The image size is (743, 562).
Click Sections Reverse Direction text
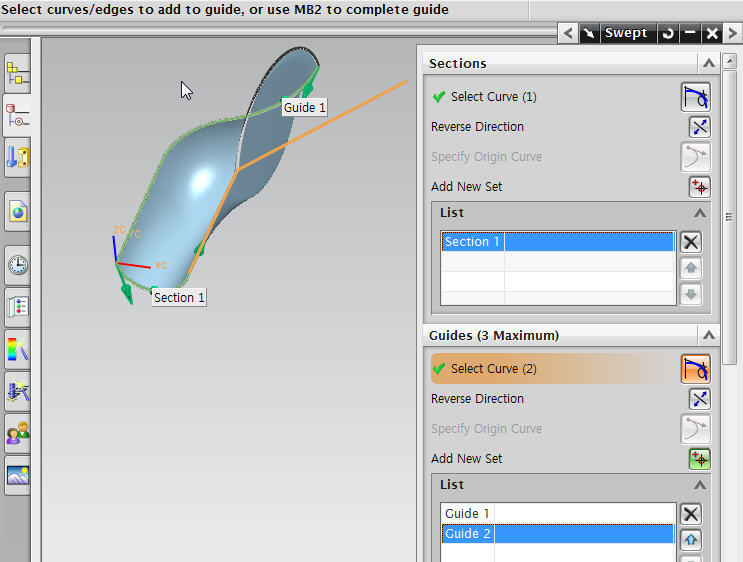(x=477, y=127)
